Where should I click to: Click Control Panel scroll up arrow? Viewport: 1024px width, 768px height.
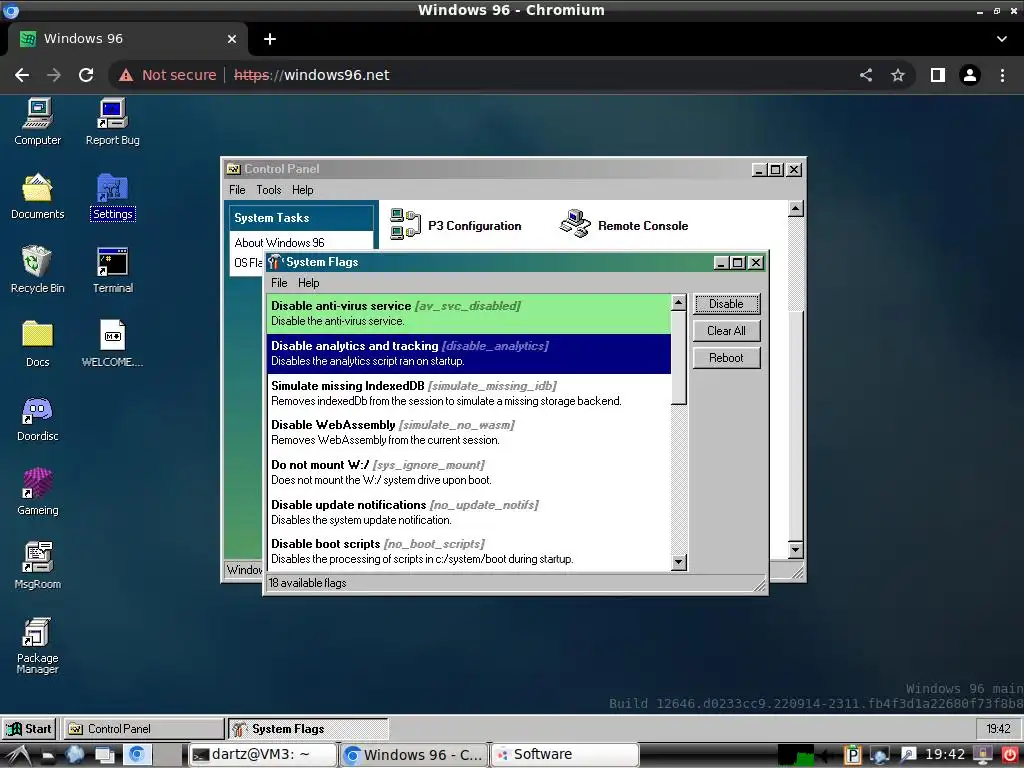pyautogui.click(x=795, y=209)
